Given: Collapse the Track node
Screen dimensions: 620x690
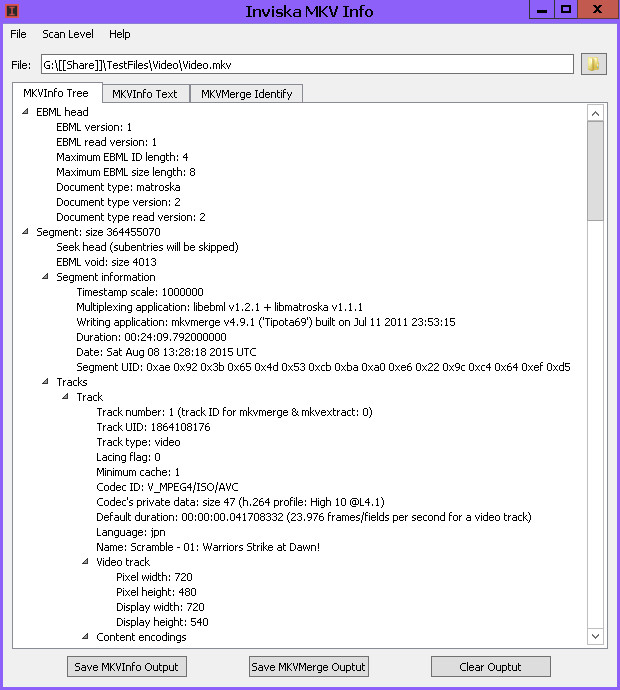Looking at the screenshot, I should pos(65,396).
